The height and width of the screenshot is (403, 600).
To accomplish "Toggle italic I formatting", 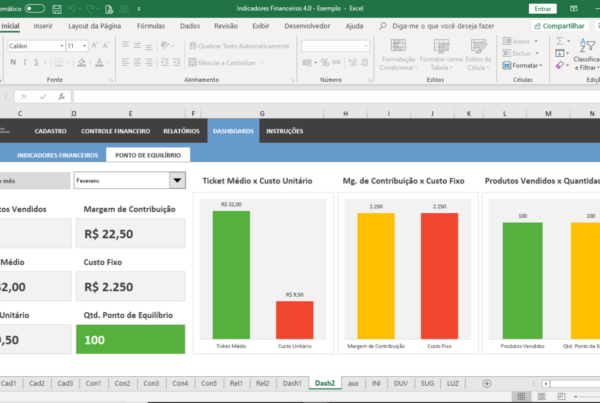I will [25, 62].
